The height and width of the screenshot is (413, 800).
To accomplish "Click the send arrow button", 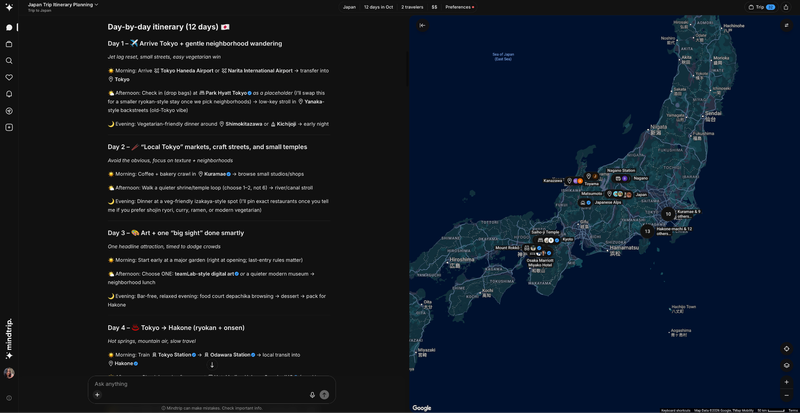I will [324, 395].
